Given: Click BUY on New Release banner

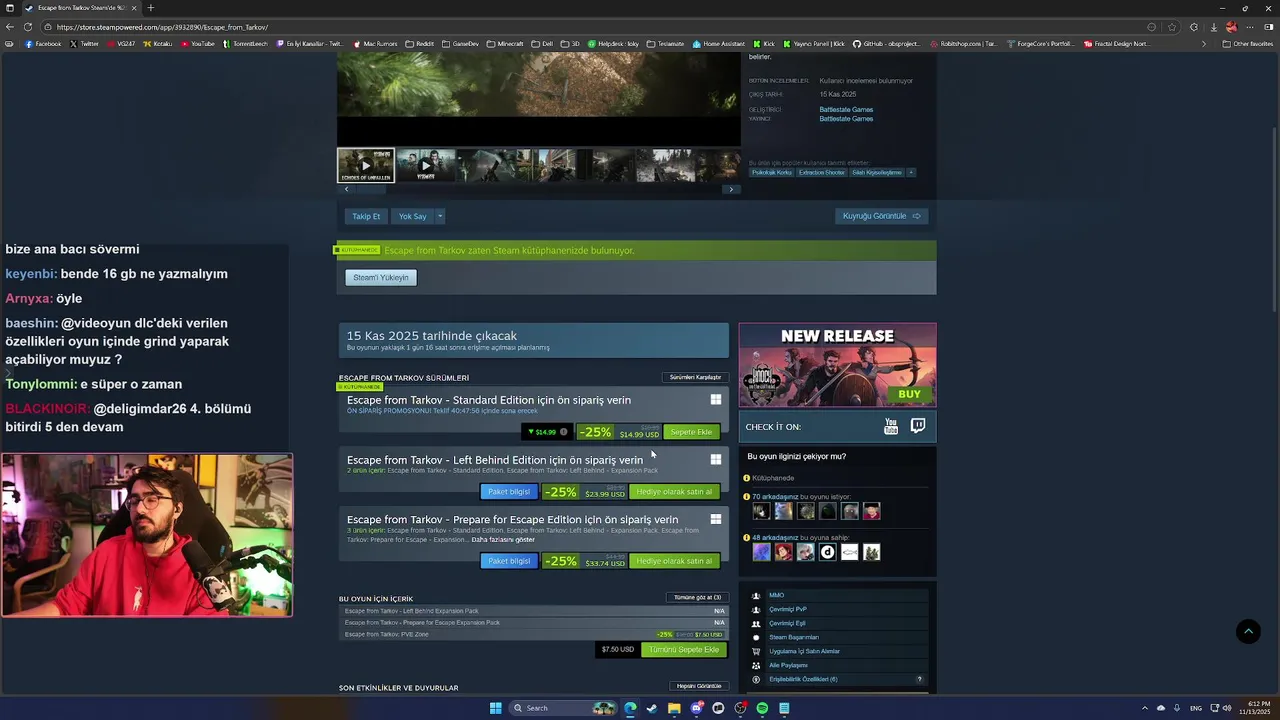Looking at the screenshot, I should coord(909,394).
